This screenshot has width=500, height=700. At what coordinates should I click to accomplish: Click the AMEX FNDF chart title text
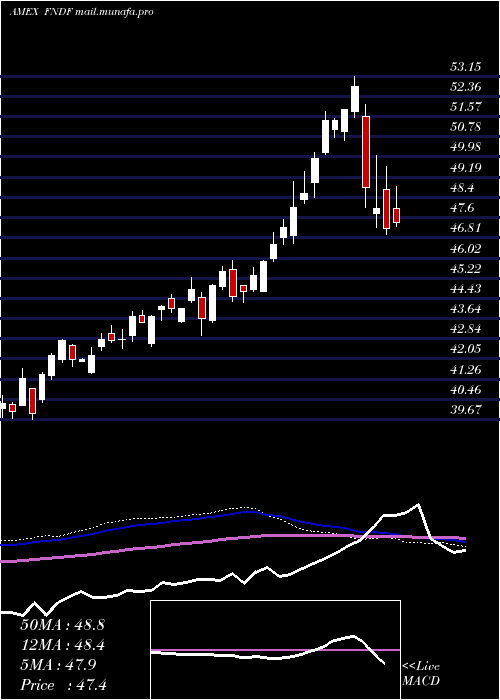(82, 12)
